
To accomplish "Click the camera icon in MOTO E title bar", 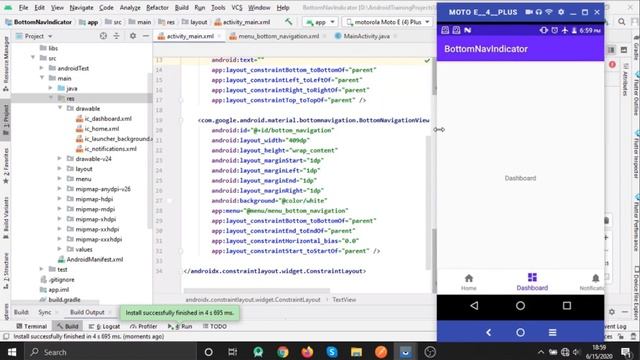I will 529,12.
